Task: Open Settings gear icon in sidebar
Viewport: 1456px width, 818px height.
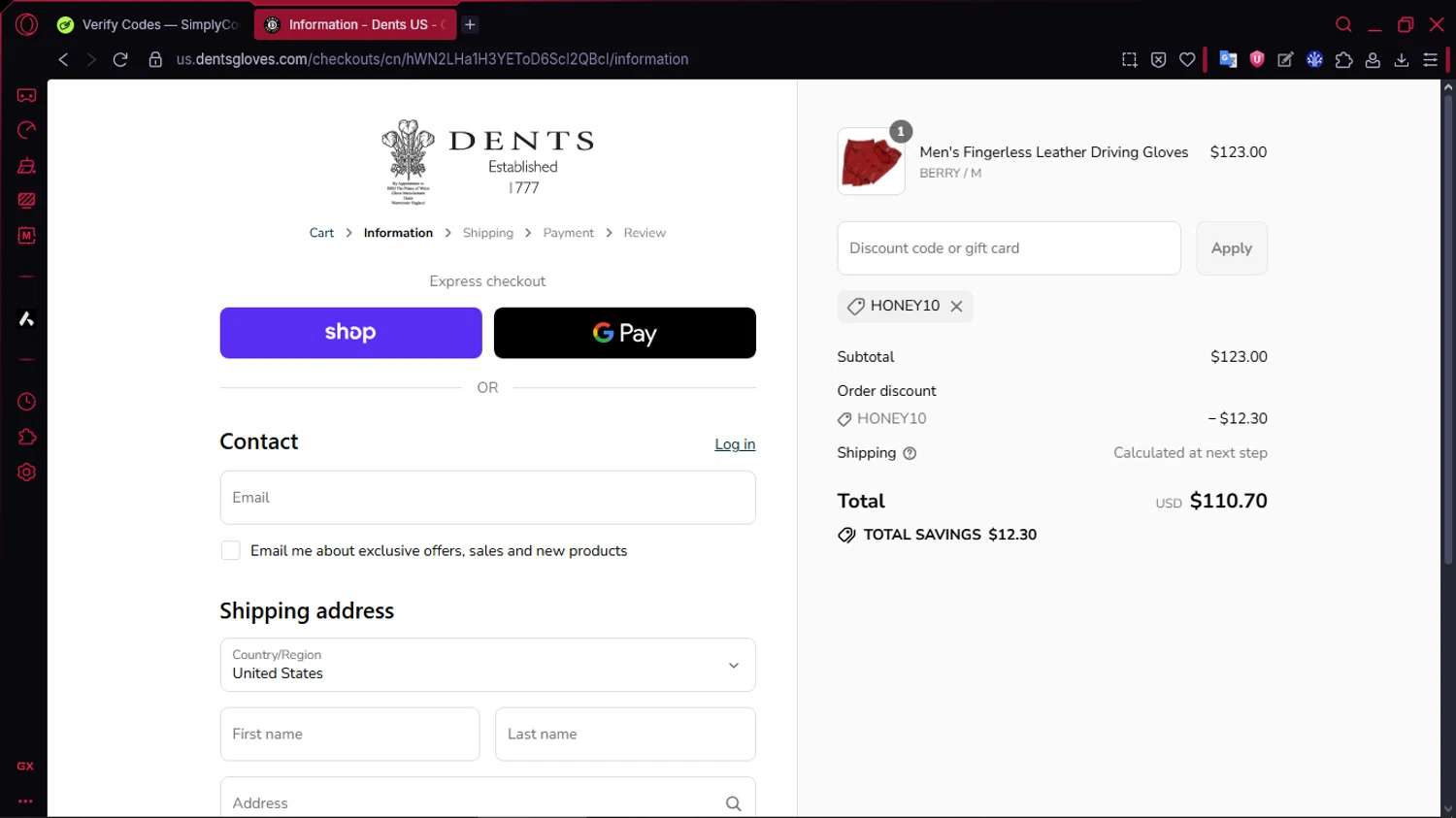Action: (26, 473)
